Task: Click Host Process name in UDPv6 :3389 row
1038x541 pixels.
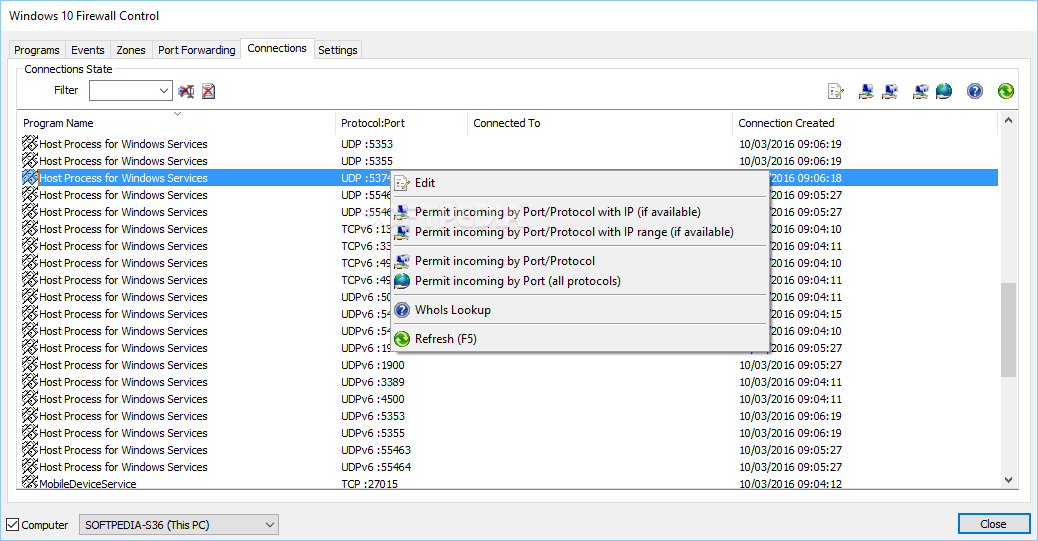Action: (123, 382)
